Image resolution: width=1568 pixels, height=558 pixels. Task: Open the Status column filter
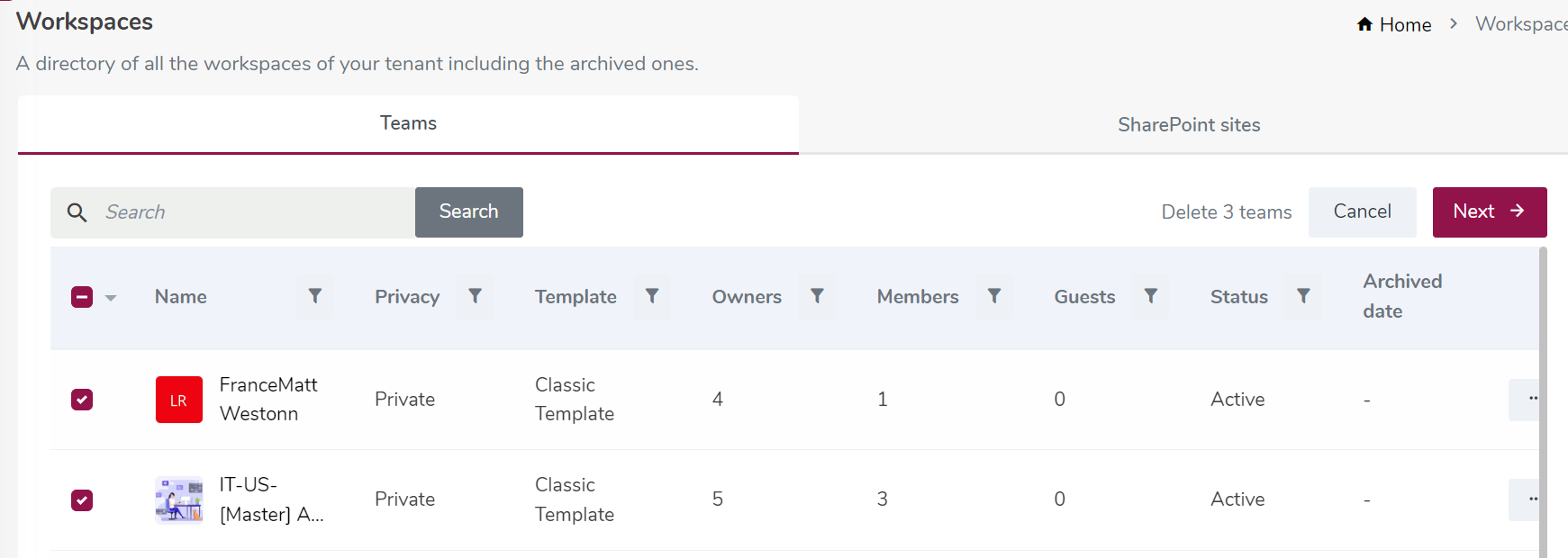(1303, 296)
